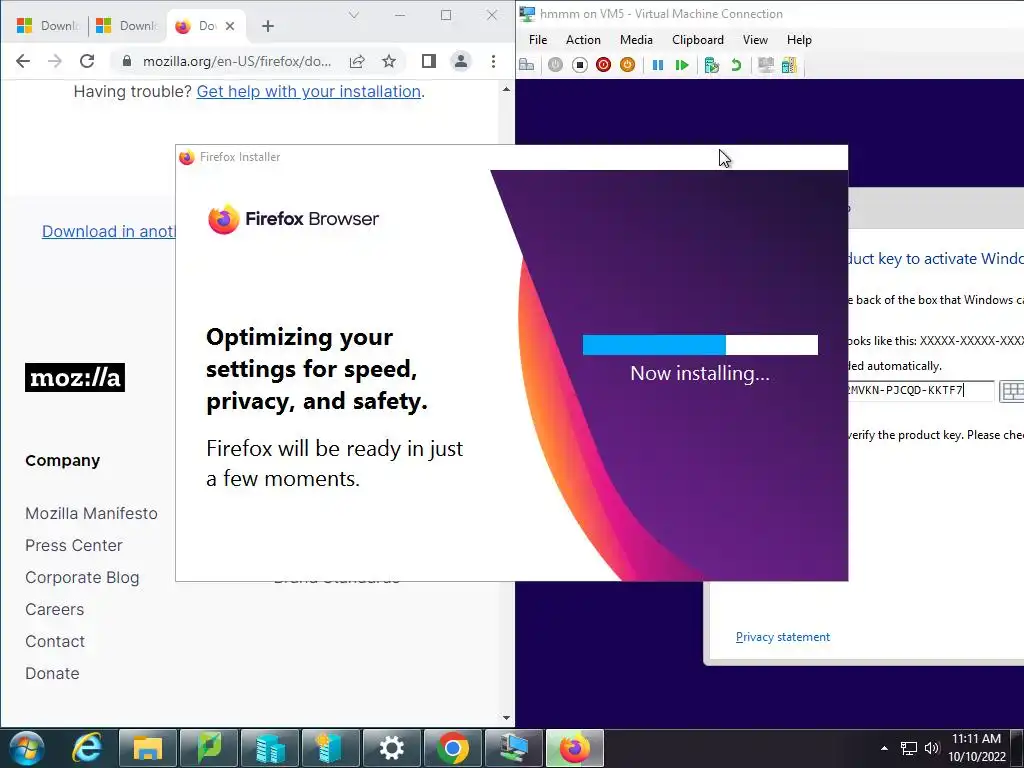
Task: Open Careers footer link
Action: [55, 609]
